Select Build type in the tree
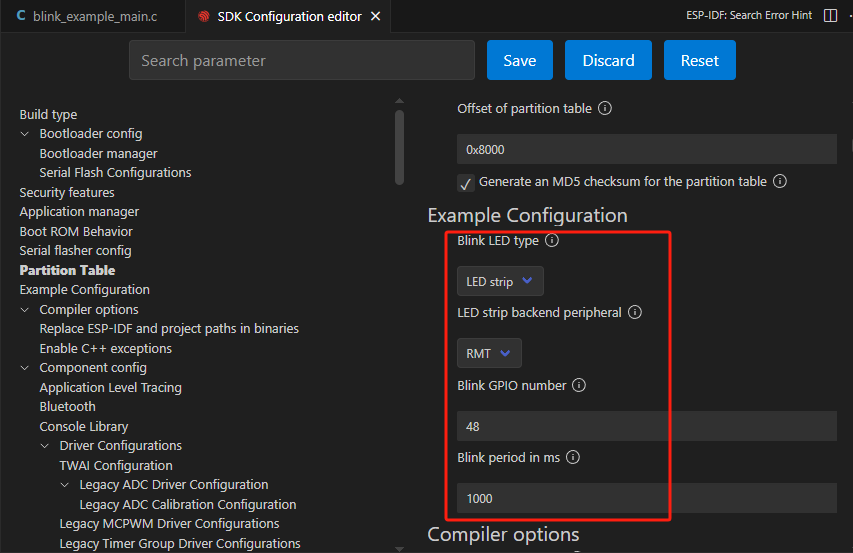The height and width of the screenshot is (553, 853). click(x=48, y=115)
